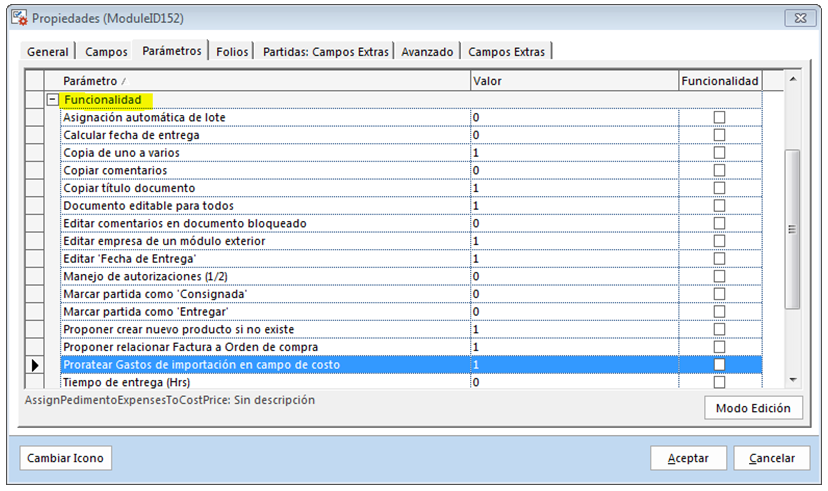Enable checkbox for Asignación automática de lote
This screenshot has width=828, height=491.
tap(719, 118)
